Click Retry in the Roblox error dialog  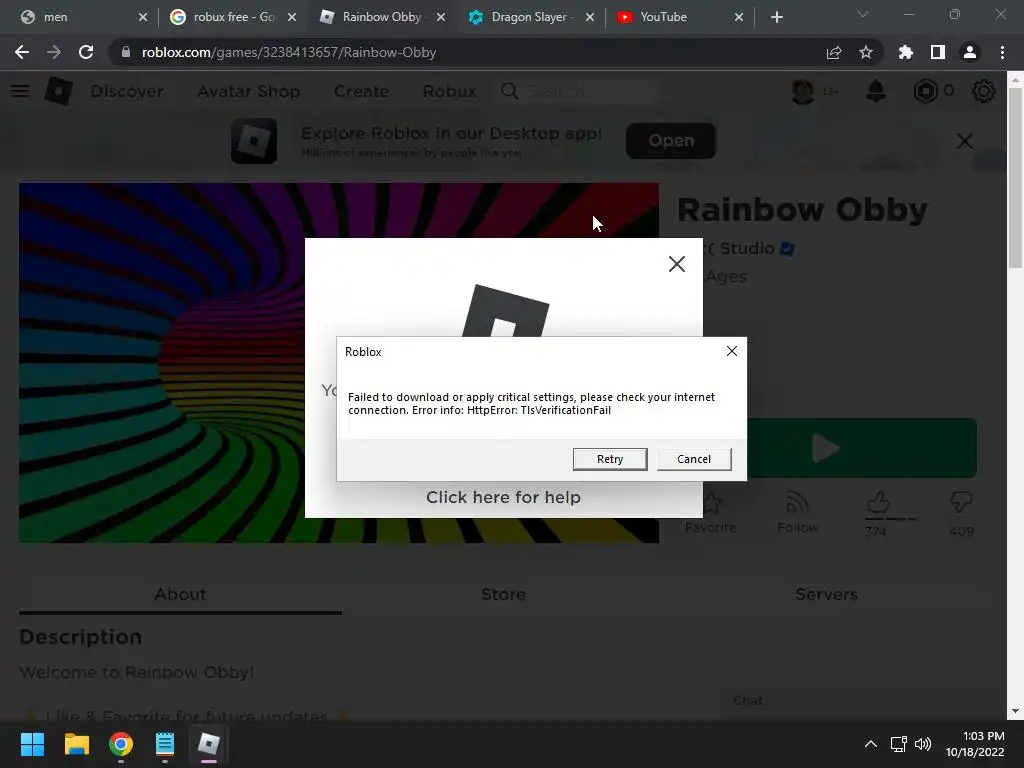tap(610, 459)
